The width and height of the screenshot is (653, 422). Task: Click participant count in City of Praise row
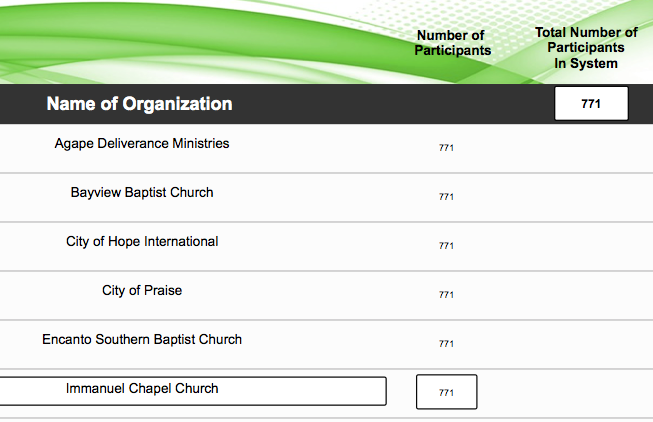tap(446, 295)
